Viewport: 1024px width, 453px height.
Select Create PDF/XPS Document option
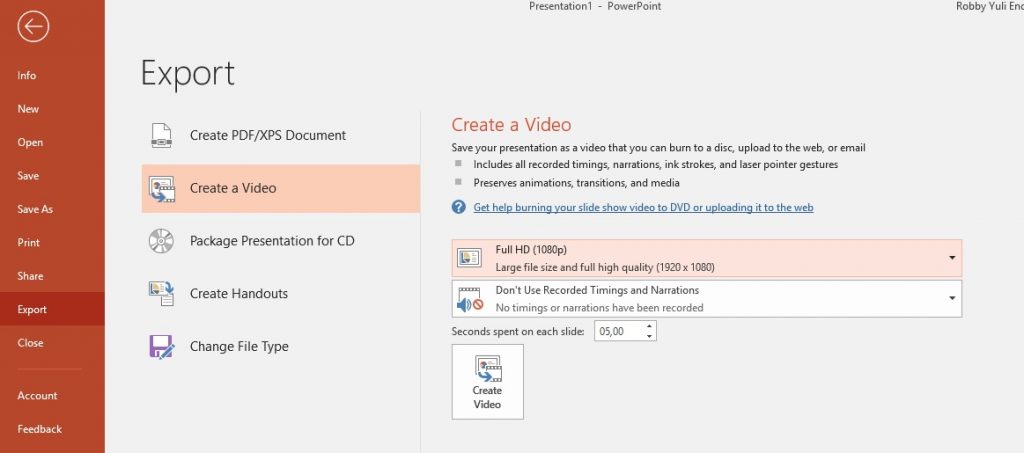tap(281, 135)
